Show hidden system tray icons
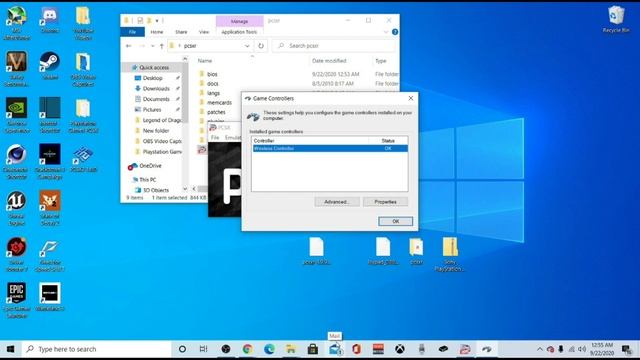The image size is (640, 360). [x=540, y=349]
